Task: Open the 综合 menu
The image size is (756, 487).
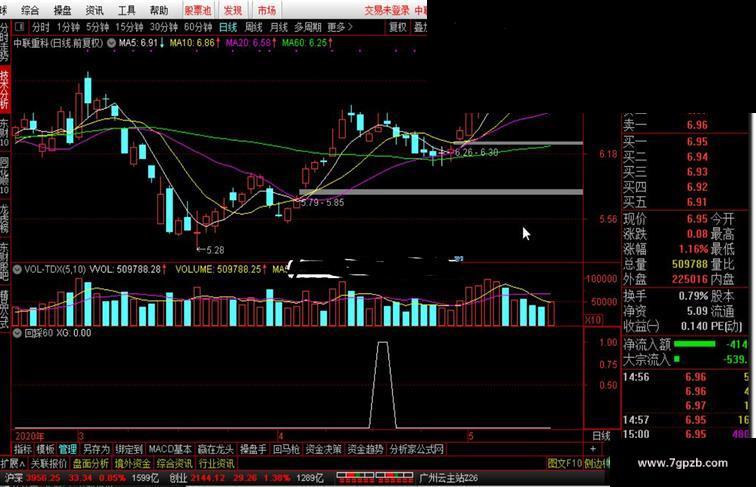Action: tap(30, 10)
